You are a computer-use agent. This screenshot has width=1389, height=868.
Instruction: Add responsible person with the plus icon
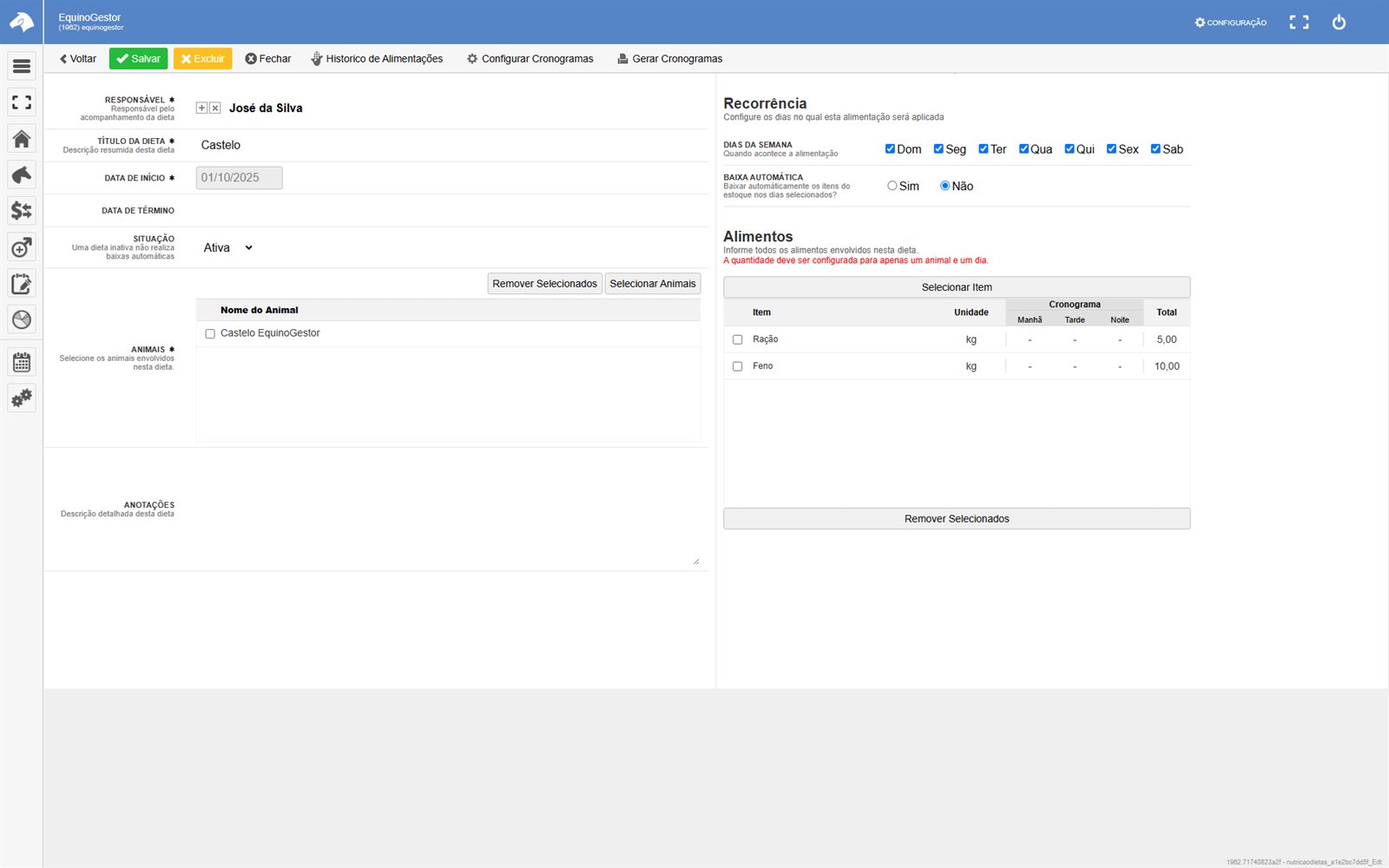[x=201, y=108]
